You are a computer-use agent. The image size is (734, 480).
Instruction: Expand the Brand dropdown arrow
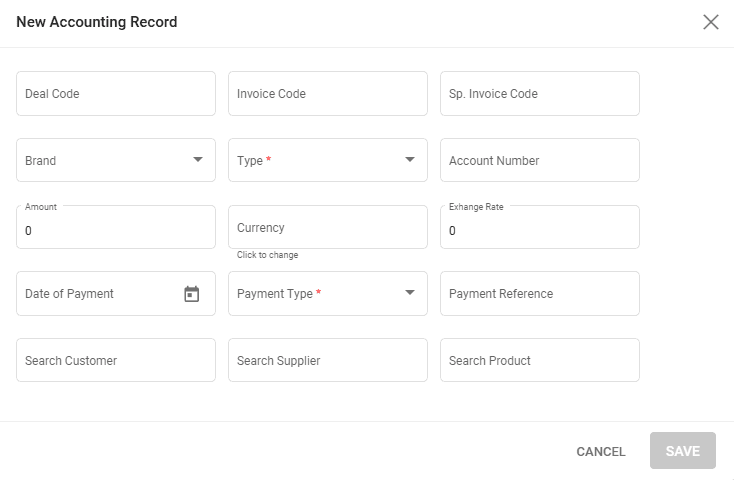coord(198,160)
